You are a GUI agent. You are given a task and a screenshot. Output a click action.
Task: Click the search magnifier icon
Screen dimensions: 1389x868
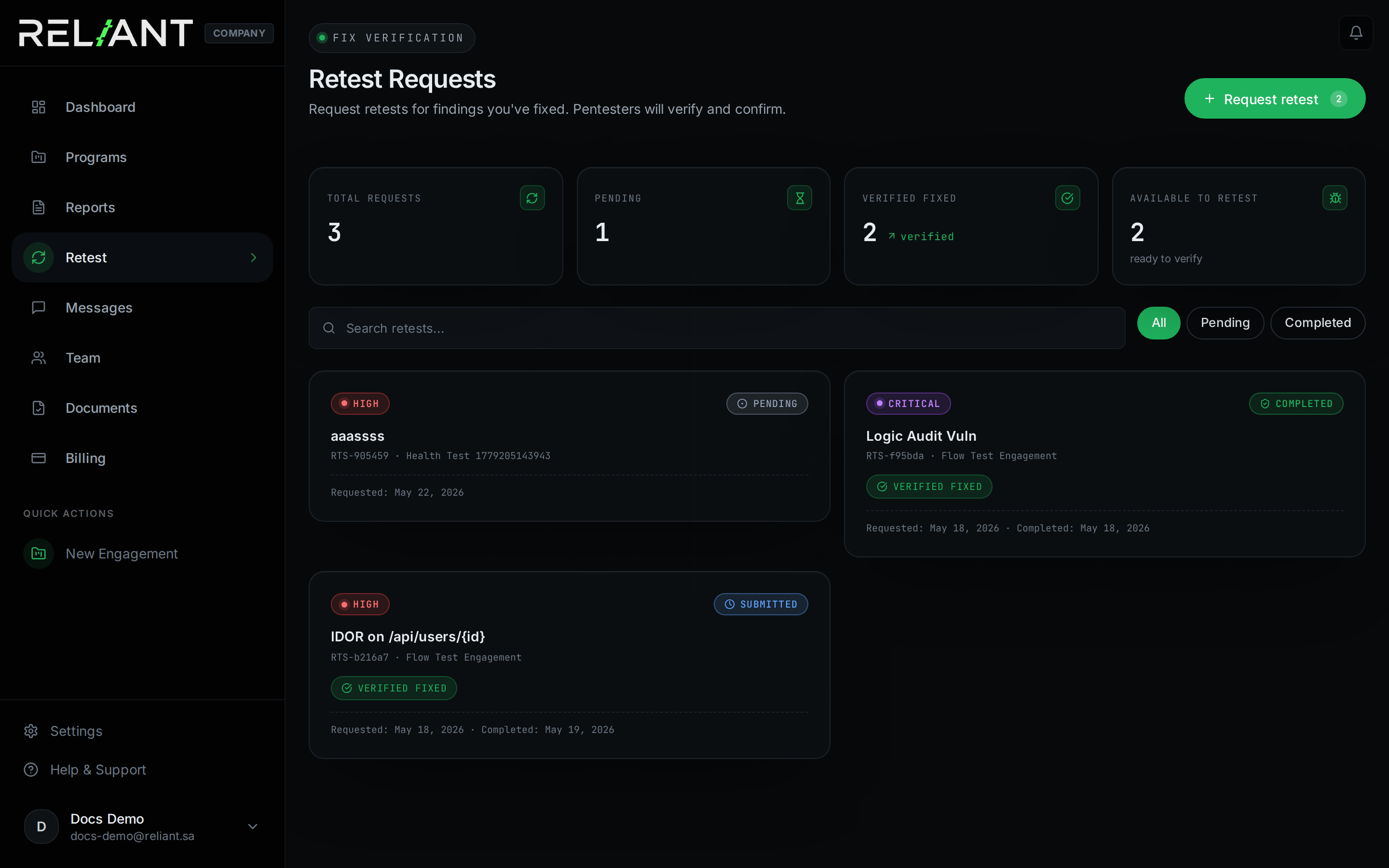(x=329, y=328)
